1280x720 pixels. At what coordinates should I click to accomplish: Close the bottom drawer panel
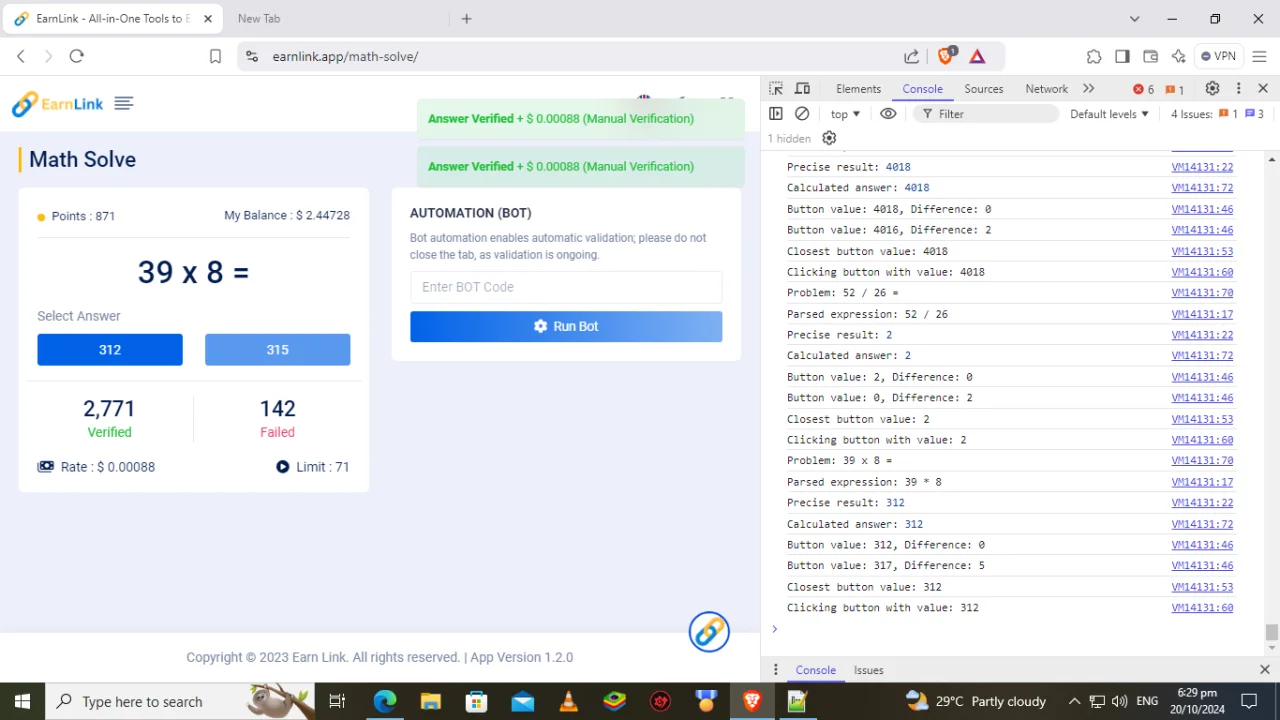(1264, 670)
